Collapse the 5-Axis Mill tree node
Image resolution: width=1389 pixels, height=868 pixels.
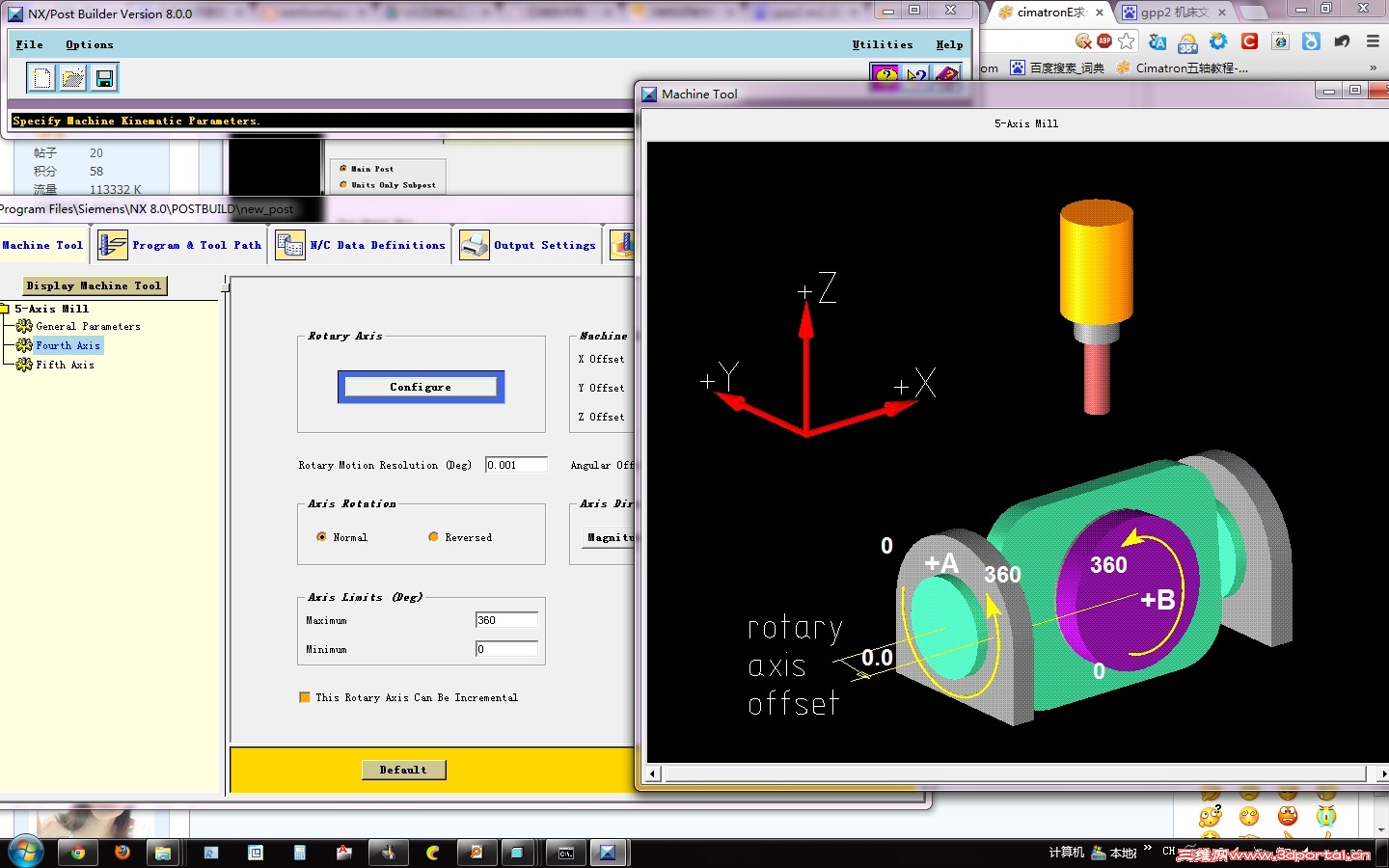4,309
